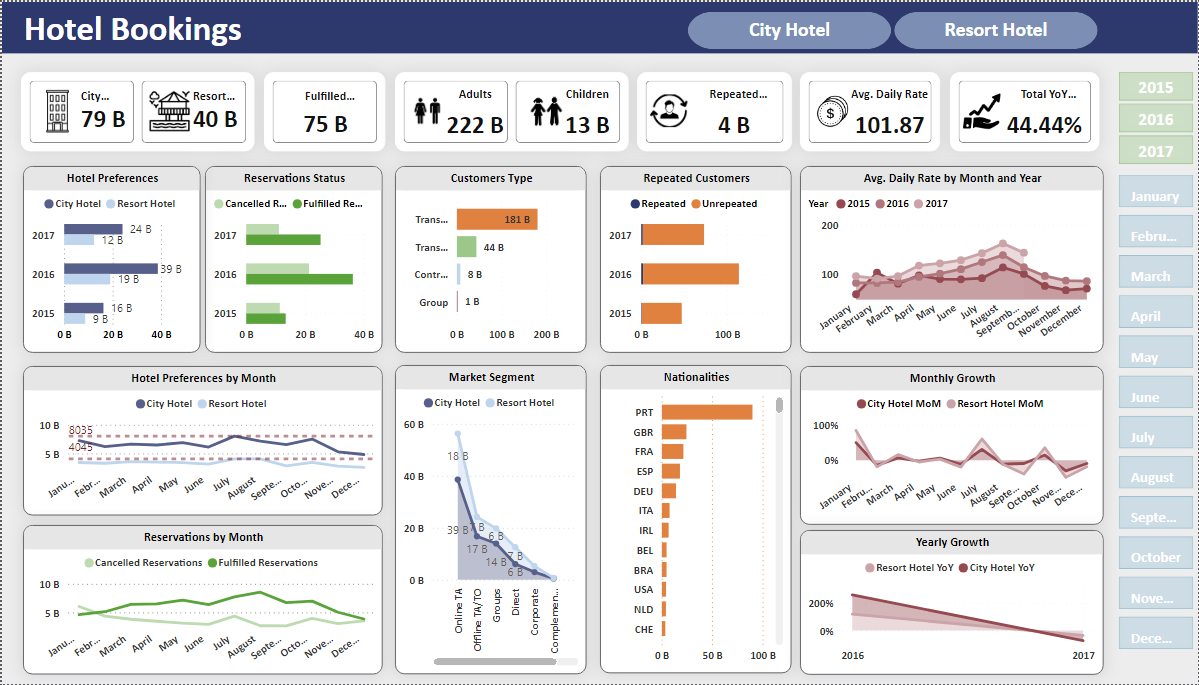This screenshot has width=1199, height=685.
Task: Click Fulfilled Reservations legend in monthly chart
Action: [263, 563]
